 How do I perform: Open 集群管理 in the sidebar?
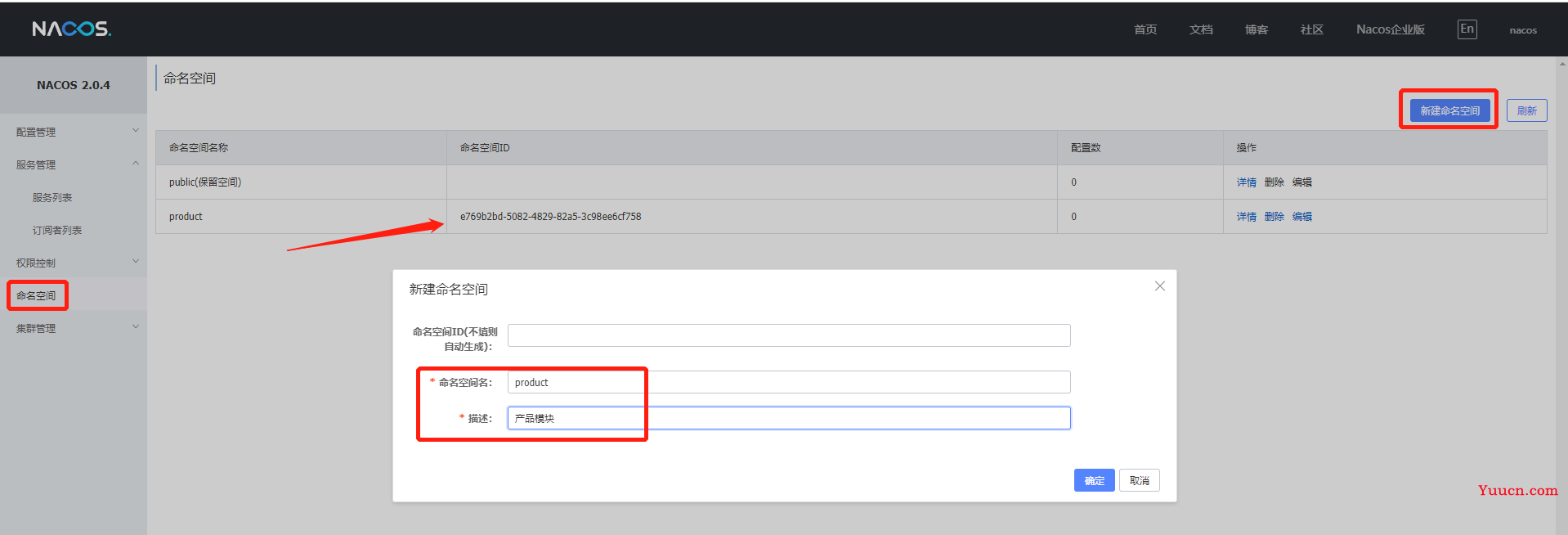[36, 328]
